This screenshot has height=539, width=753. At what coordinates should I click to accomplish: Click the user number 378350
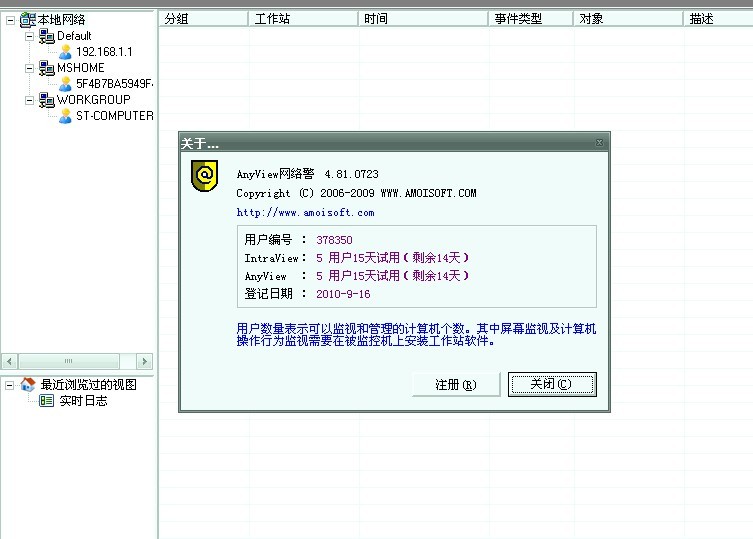334,240
